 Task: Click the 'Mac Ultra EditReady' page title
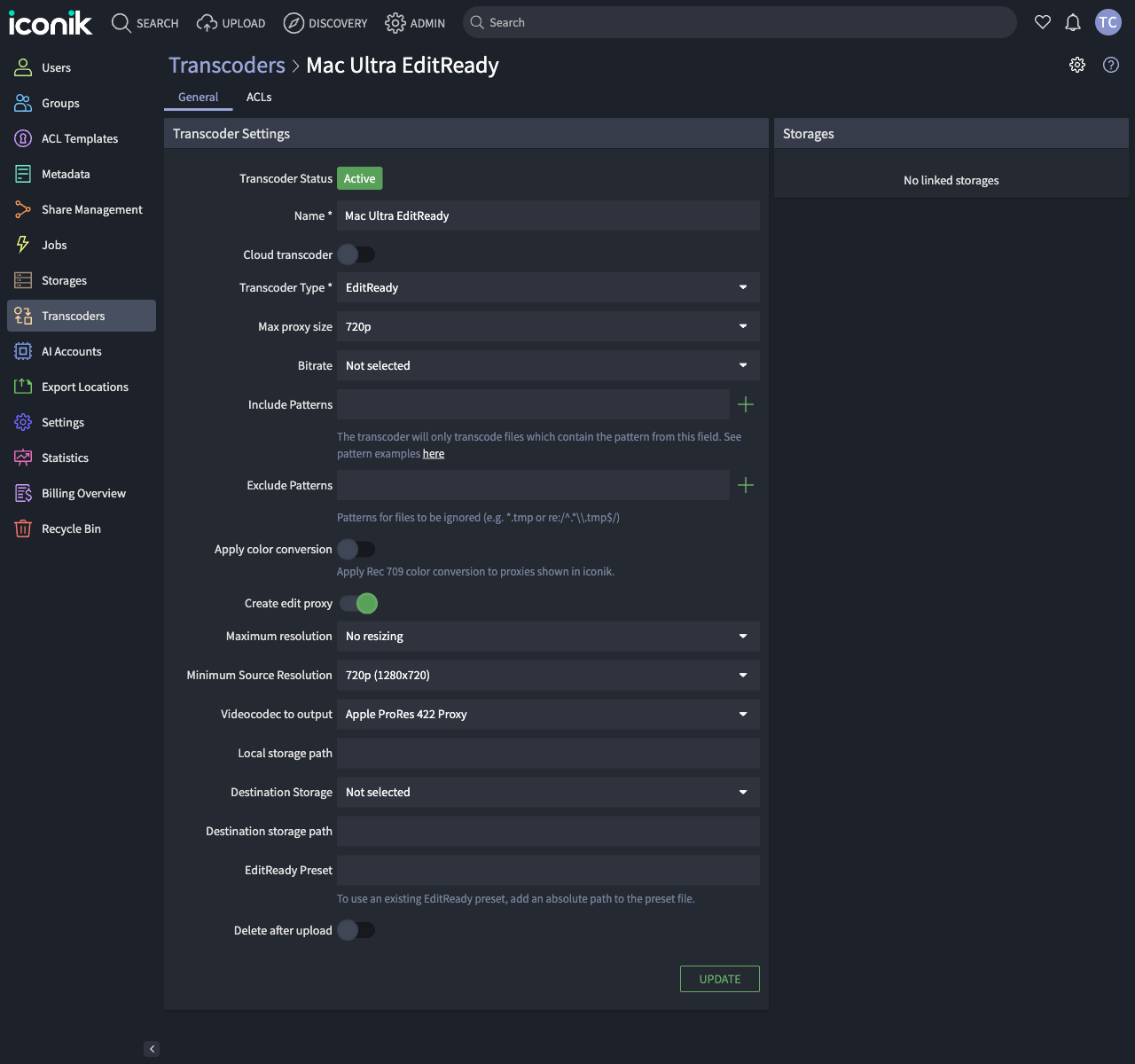(403, 66)
